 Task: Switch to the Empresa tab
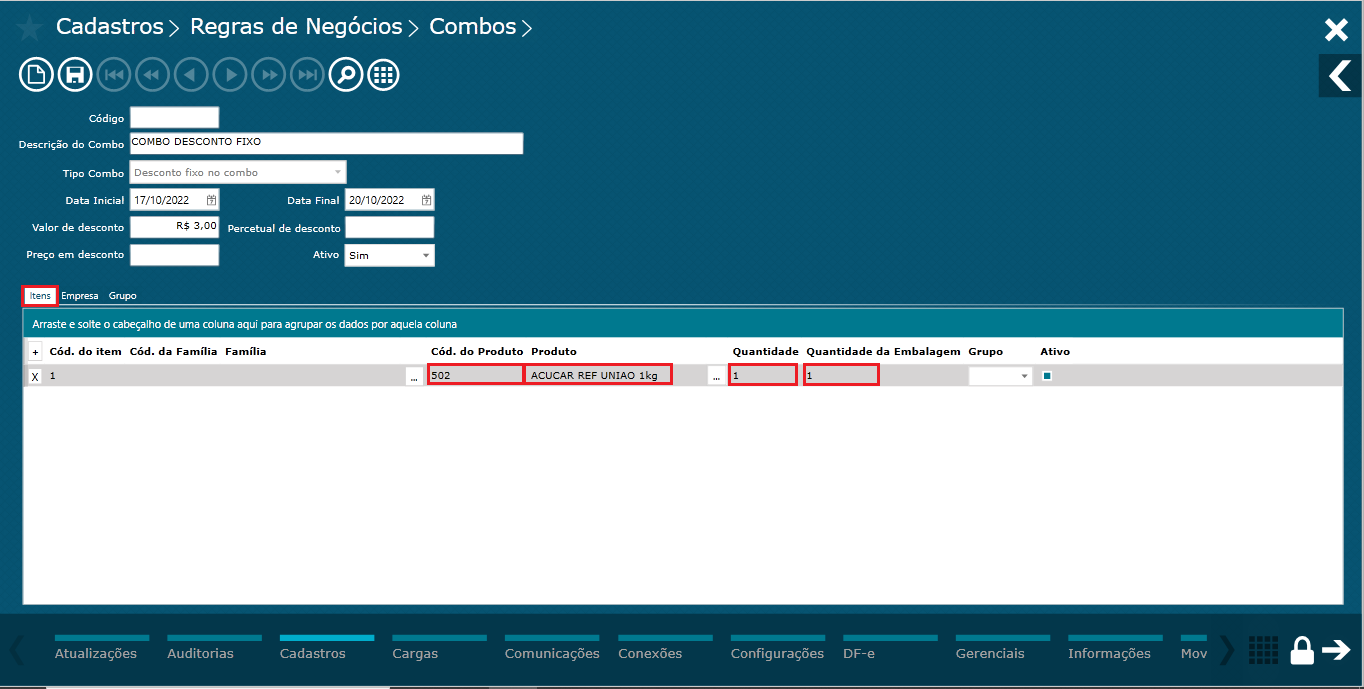80,296
